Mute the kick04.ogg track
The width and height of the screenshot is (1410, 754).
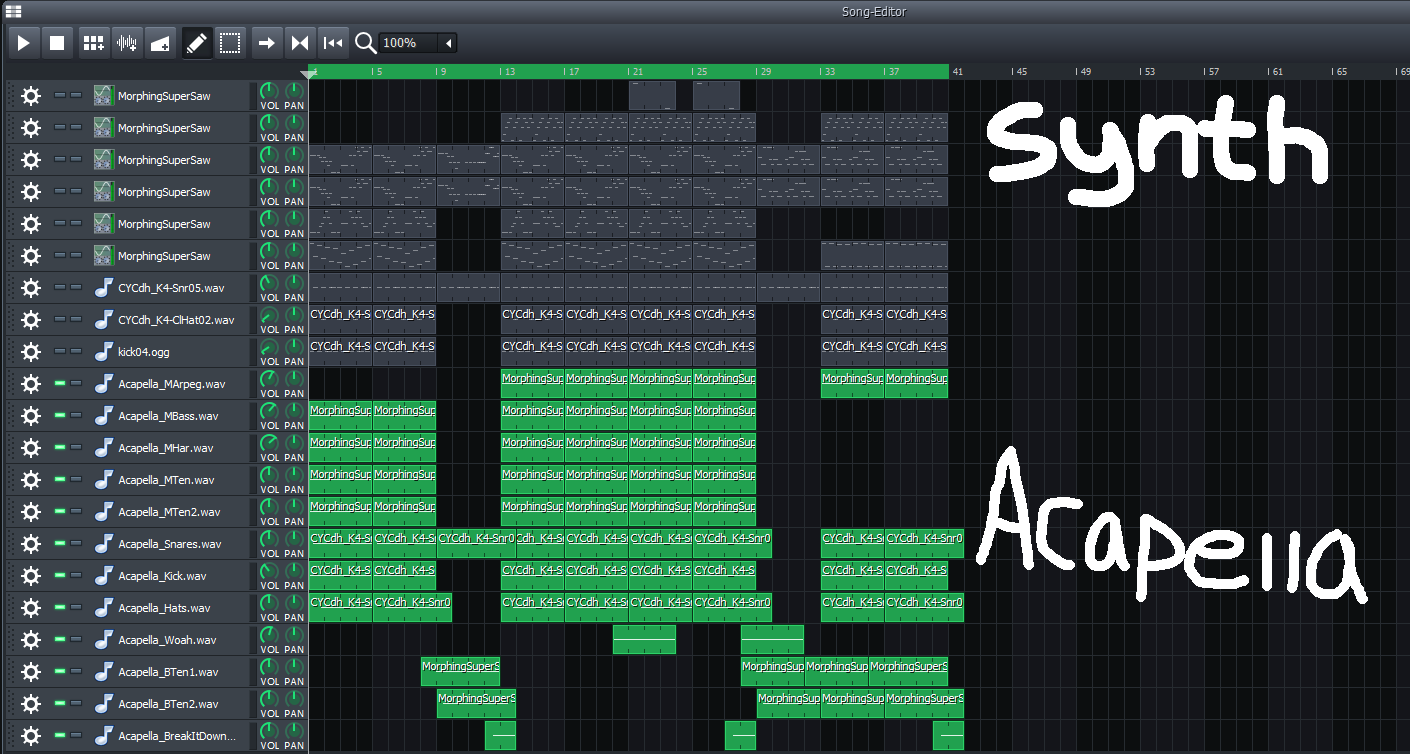59,351
